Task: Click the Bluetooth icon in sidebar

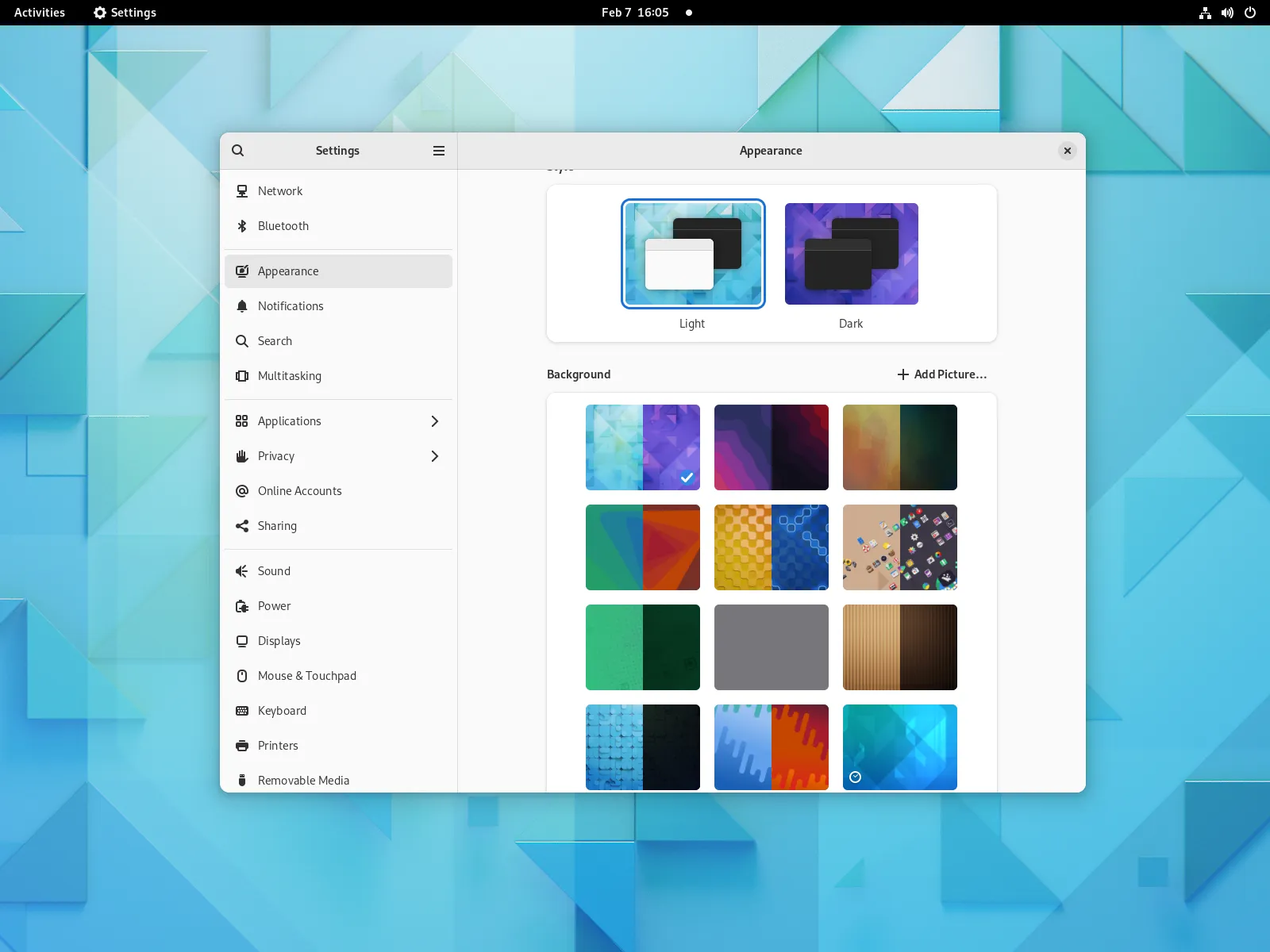Action: pos(242,226)
